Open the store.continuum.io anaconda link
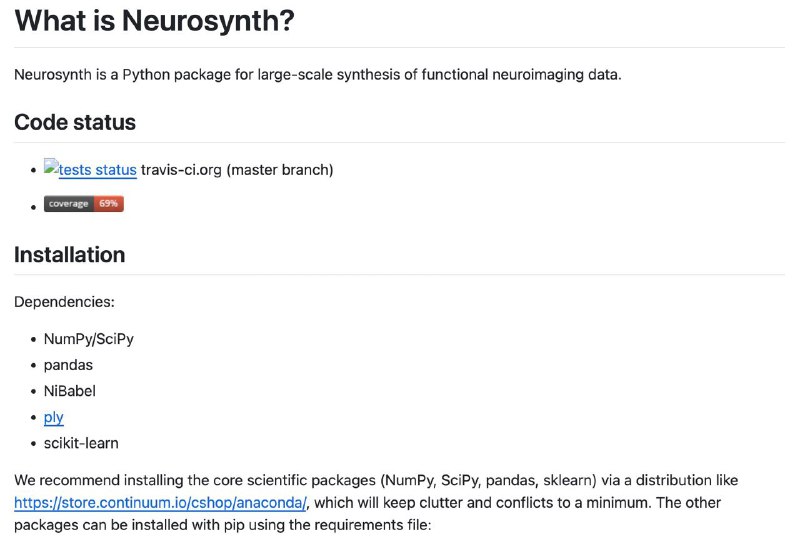 click(x=160, y=503)
